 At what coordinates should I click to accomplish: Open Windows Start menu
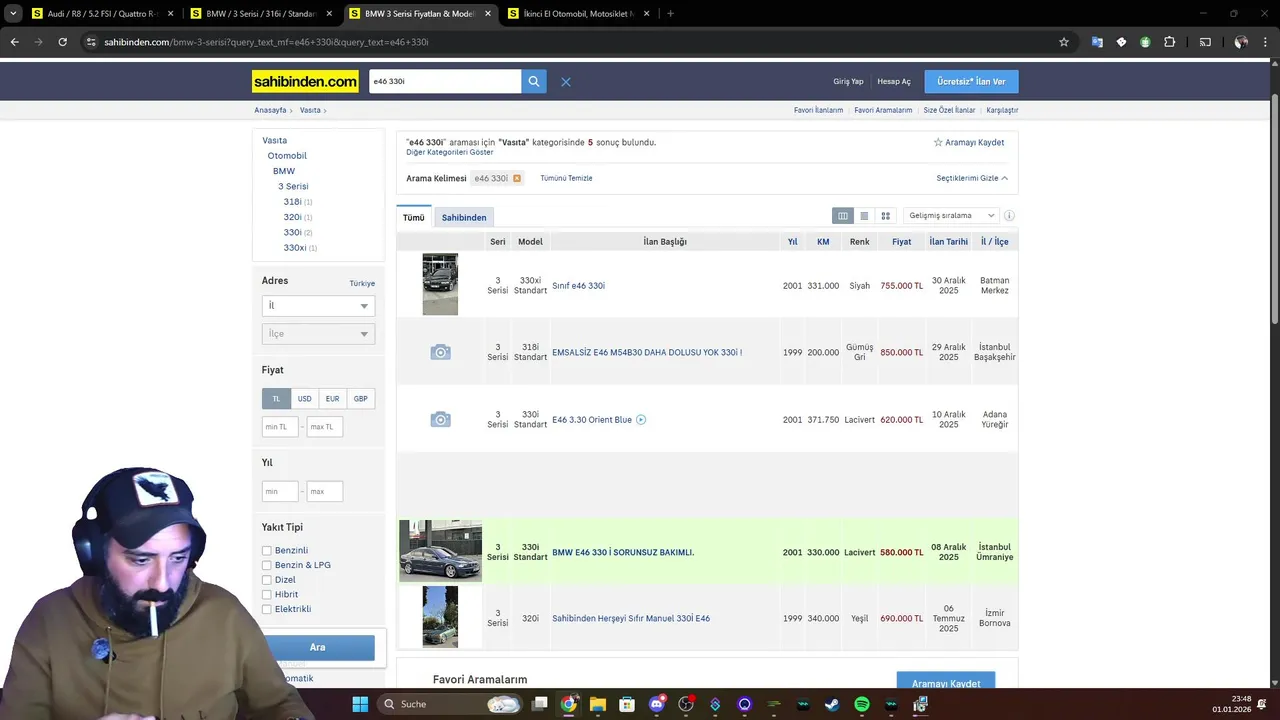(x=360, y=704)
